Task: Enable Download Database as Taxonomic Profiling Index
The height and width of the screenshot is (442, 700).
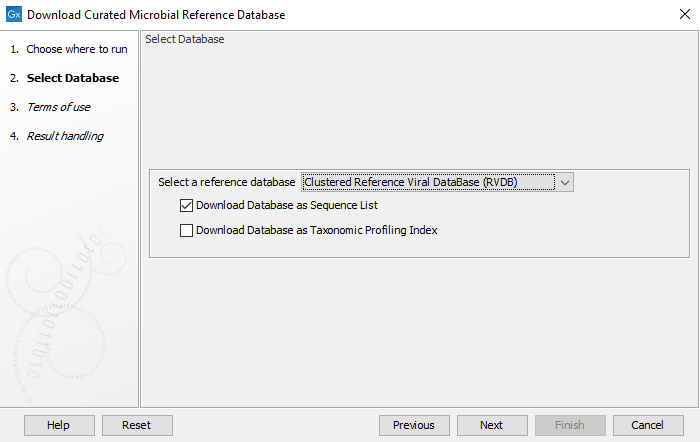Action: click(186, 230)
